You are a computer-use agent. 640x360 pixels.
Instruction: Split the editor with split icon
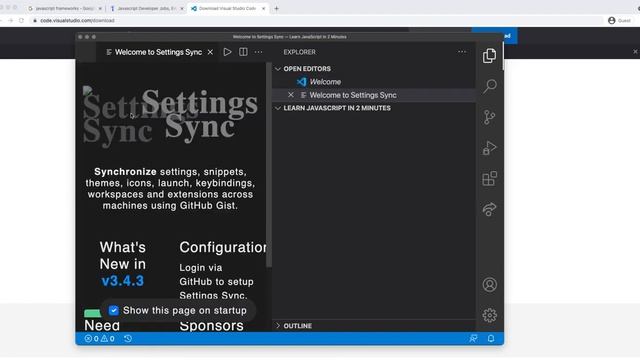point(243,52)
